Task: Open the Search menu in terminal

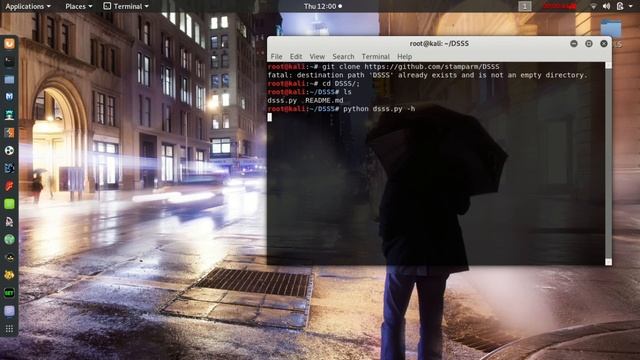Action: tap(343, 56)
